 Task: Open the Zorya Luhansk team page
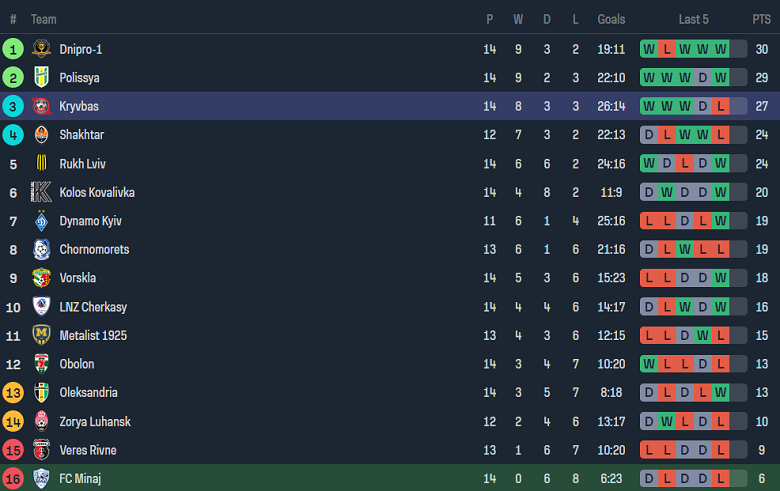95,422
